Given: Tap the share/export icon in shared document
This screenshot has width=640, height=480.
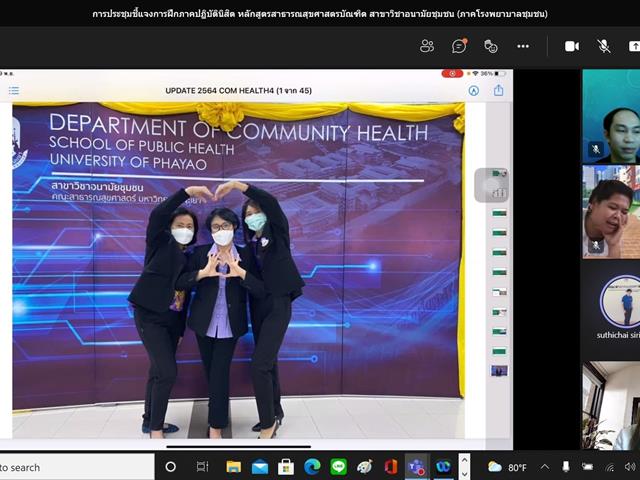Looking at the screenshot, I should click(x=498, y=90).
